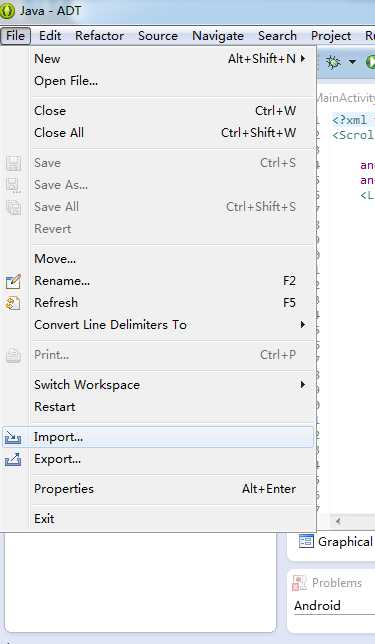The width and height of the screenshot is (375, 644).
Task: Open the Edit menu
Action: (50, 36)
